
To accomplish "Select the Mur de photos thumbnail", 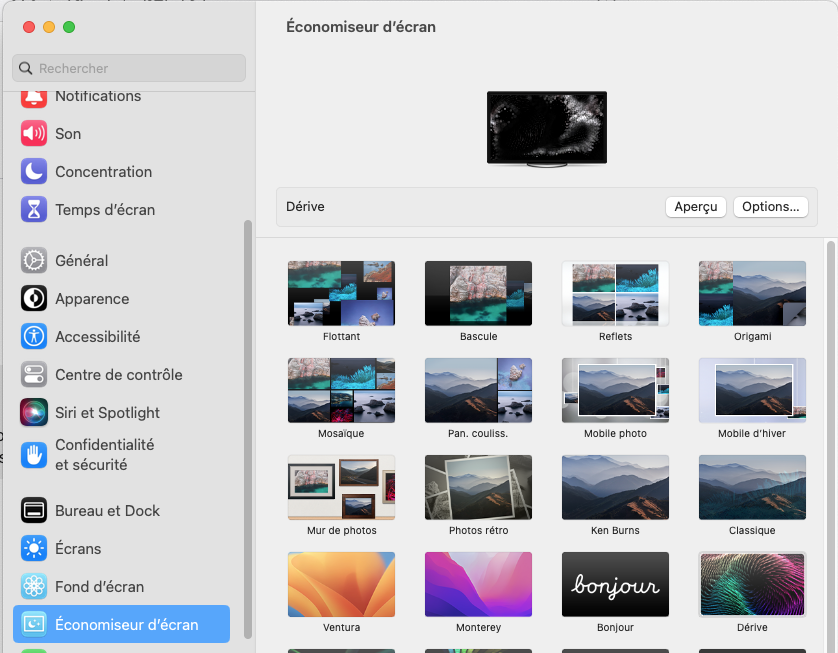I will [342, 487].
